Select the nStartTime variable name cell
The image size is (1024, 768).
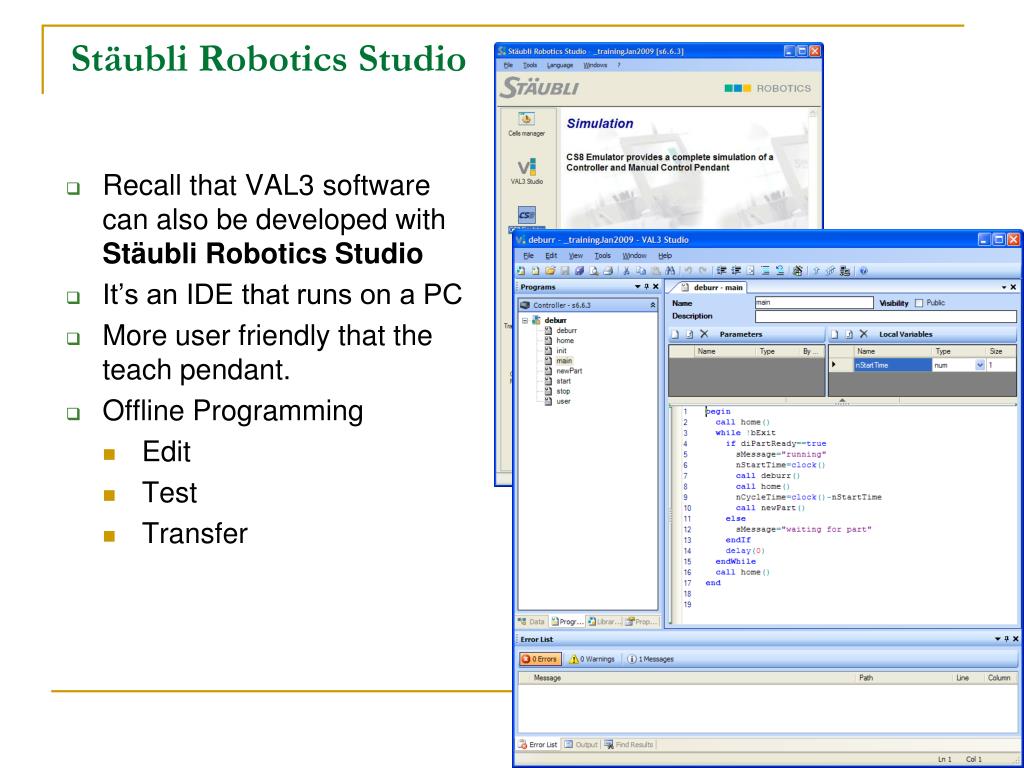tap(893, 365)
